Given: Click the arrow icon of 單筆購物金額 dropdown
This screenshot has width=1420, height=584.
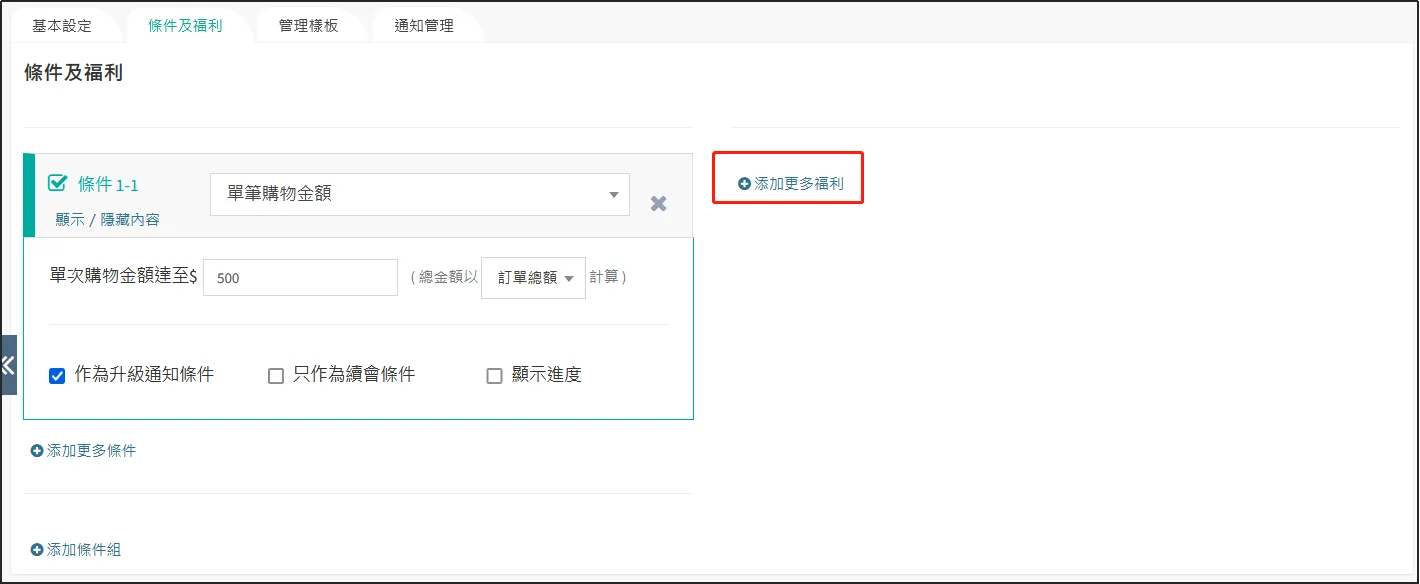Looking at the screenshot, I should (614, 195).
